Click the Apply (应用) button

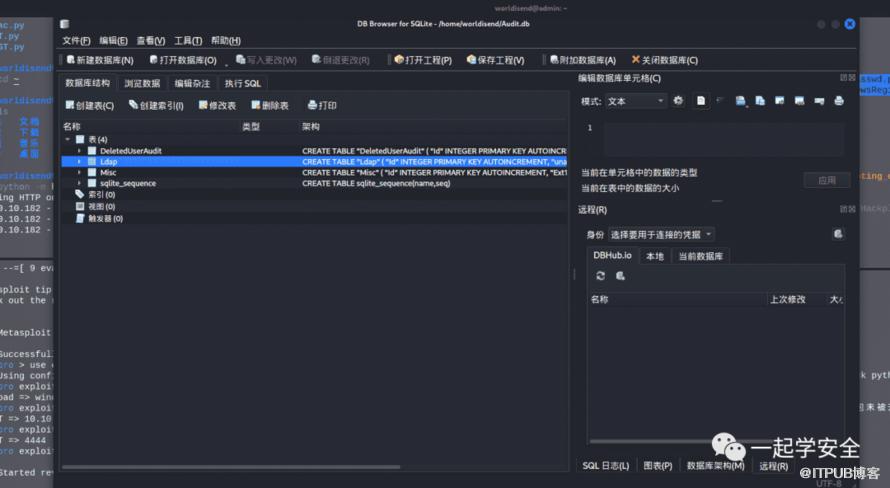(827, 180)
